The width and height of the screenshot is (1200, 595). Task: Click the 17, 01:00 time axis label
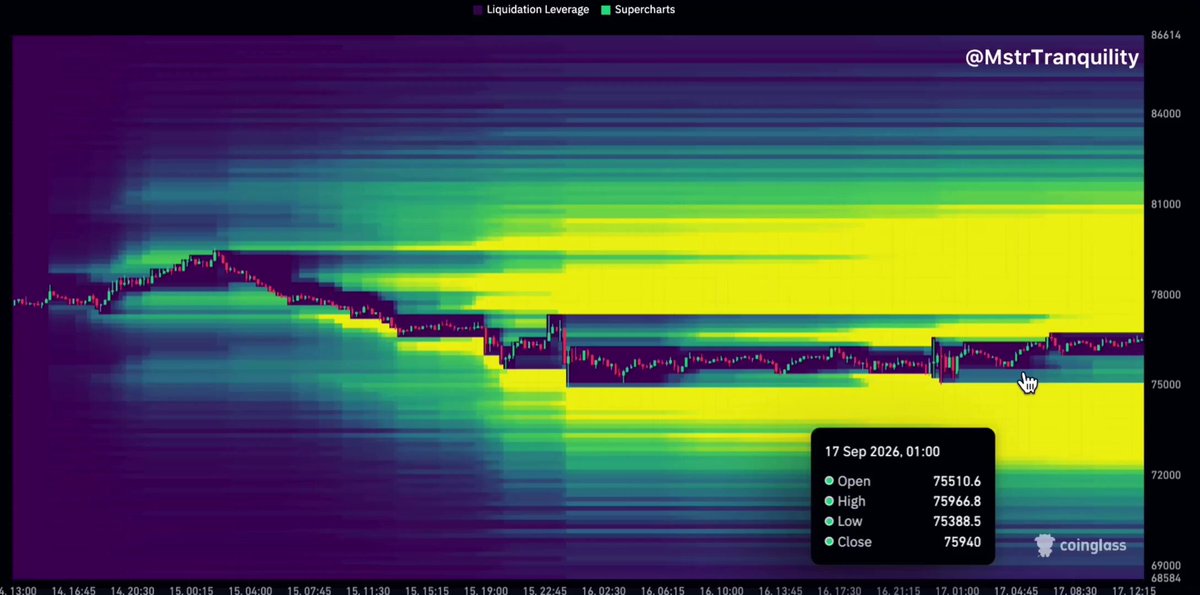pos(957,590)
